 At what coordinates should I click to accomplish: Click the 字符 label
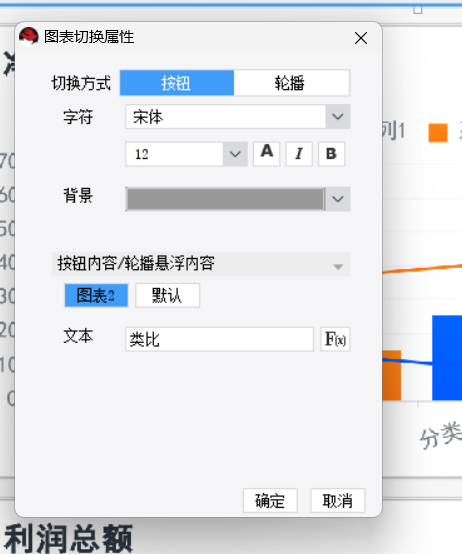[x=78, y=117]
